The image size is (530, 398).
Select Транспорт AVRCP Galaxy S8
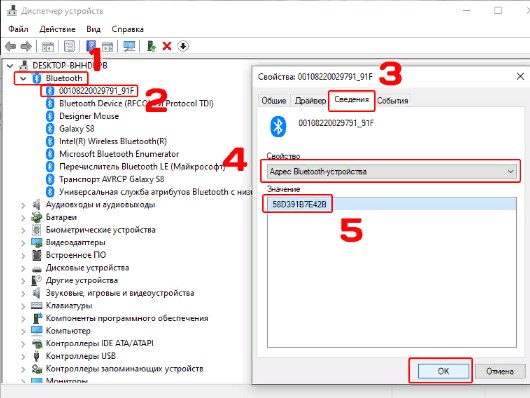[x=112, y=179]
